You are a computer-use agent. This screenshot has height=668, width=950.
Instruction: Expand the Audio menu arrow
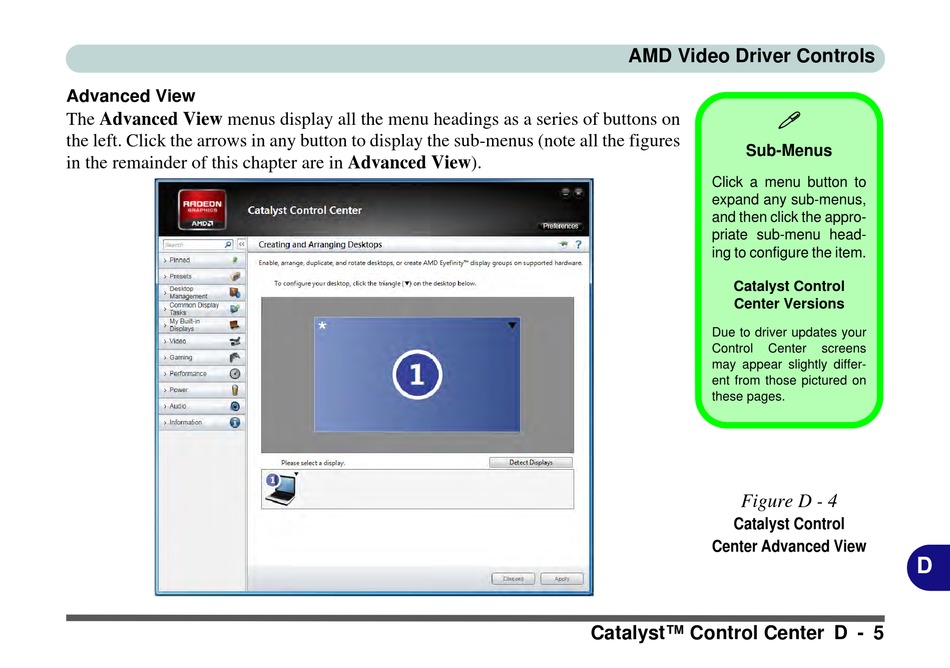click(165, 406)
